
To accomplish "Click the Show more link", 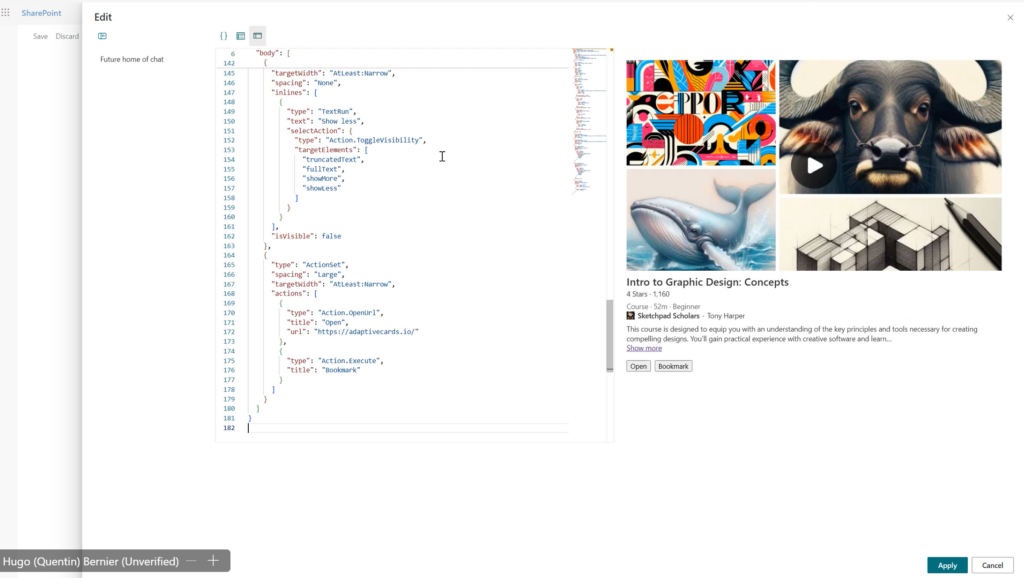I will pos(644,348).
